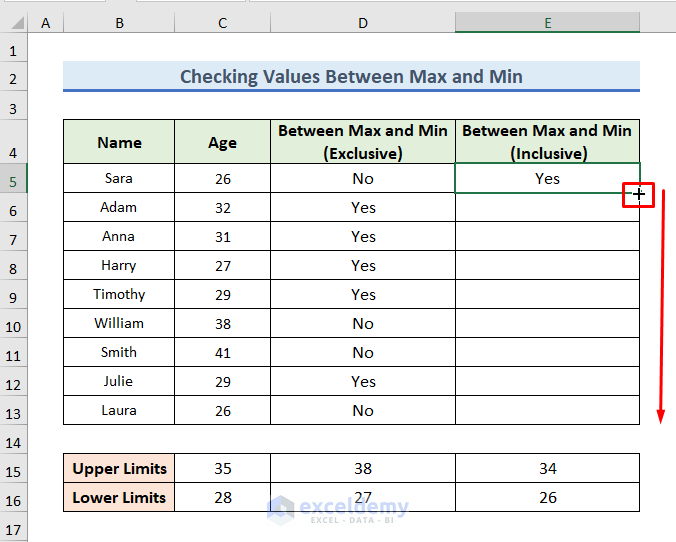The image size is (676, 542).
Task: Select the cell containing 'Smith'
Action: [119, 352]
